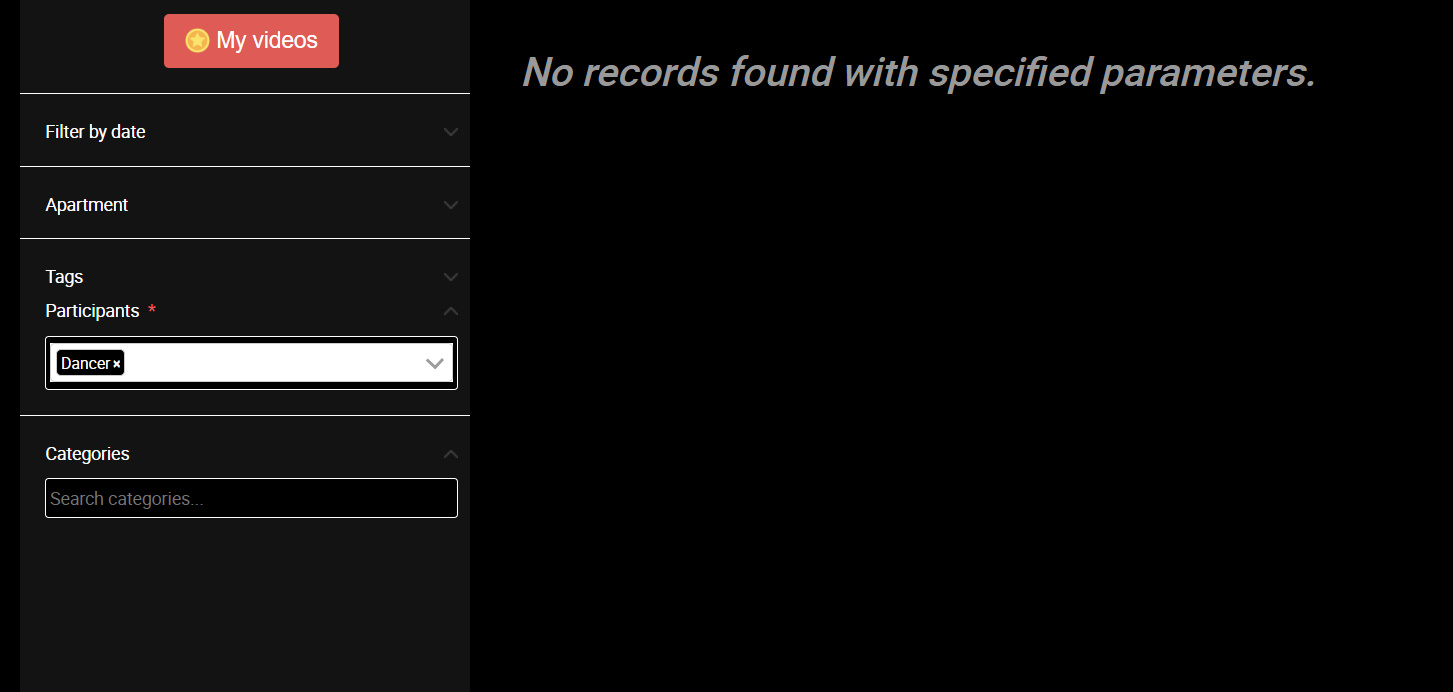Viewport: 1453px width, 692px height.
Task: Open the My videos button
Action: click(251, 41)
